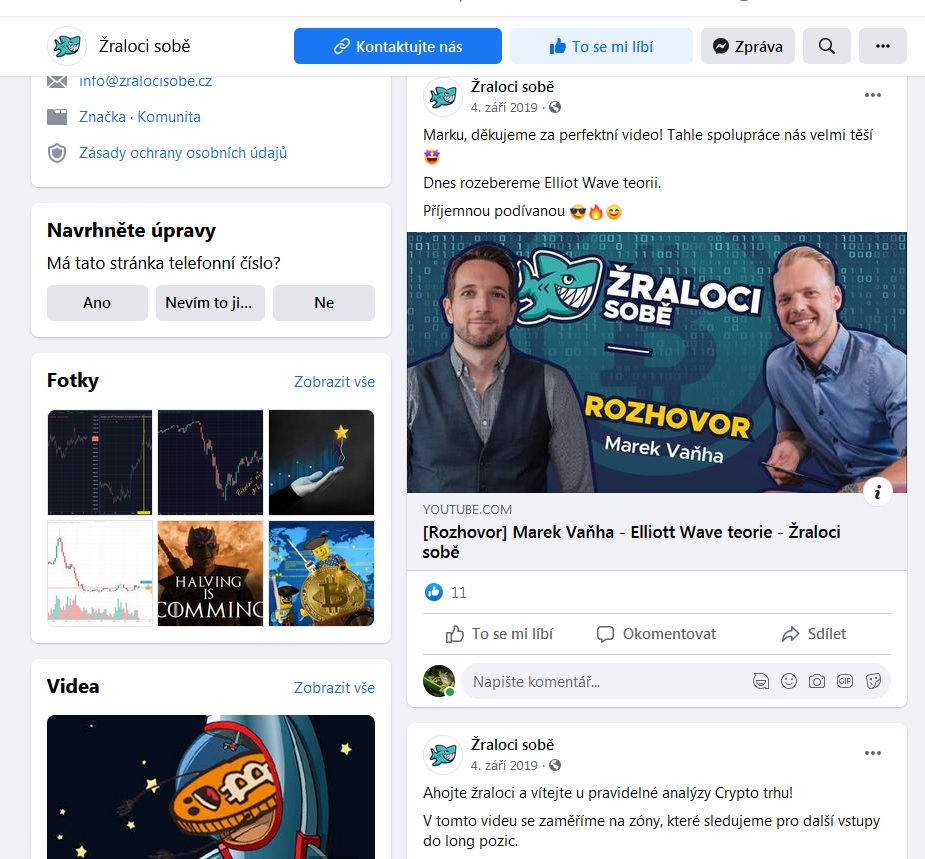Open the page search magnifier icon
The height and width of the screenshot is (859, 925).
(x=826, y=46)
